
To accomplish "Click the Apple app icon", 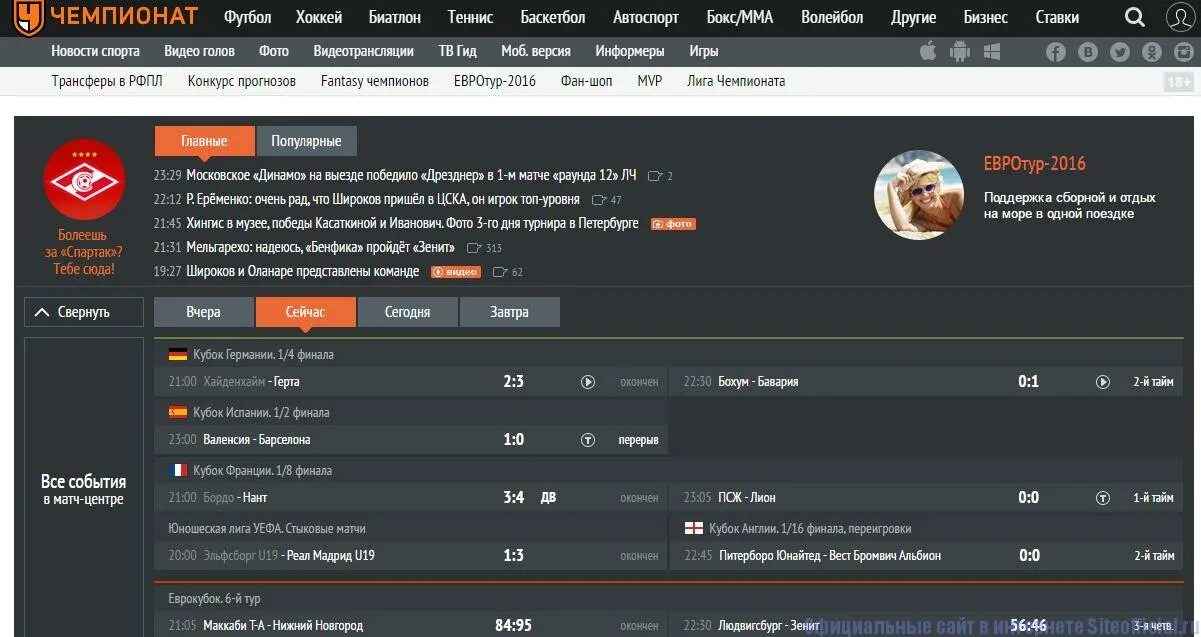I will click(x=928, y=51).
